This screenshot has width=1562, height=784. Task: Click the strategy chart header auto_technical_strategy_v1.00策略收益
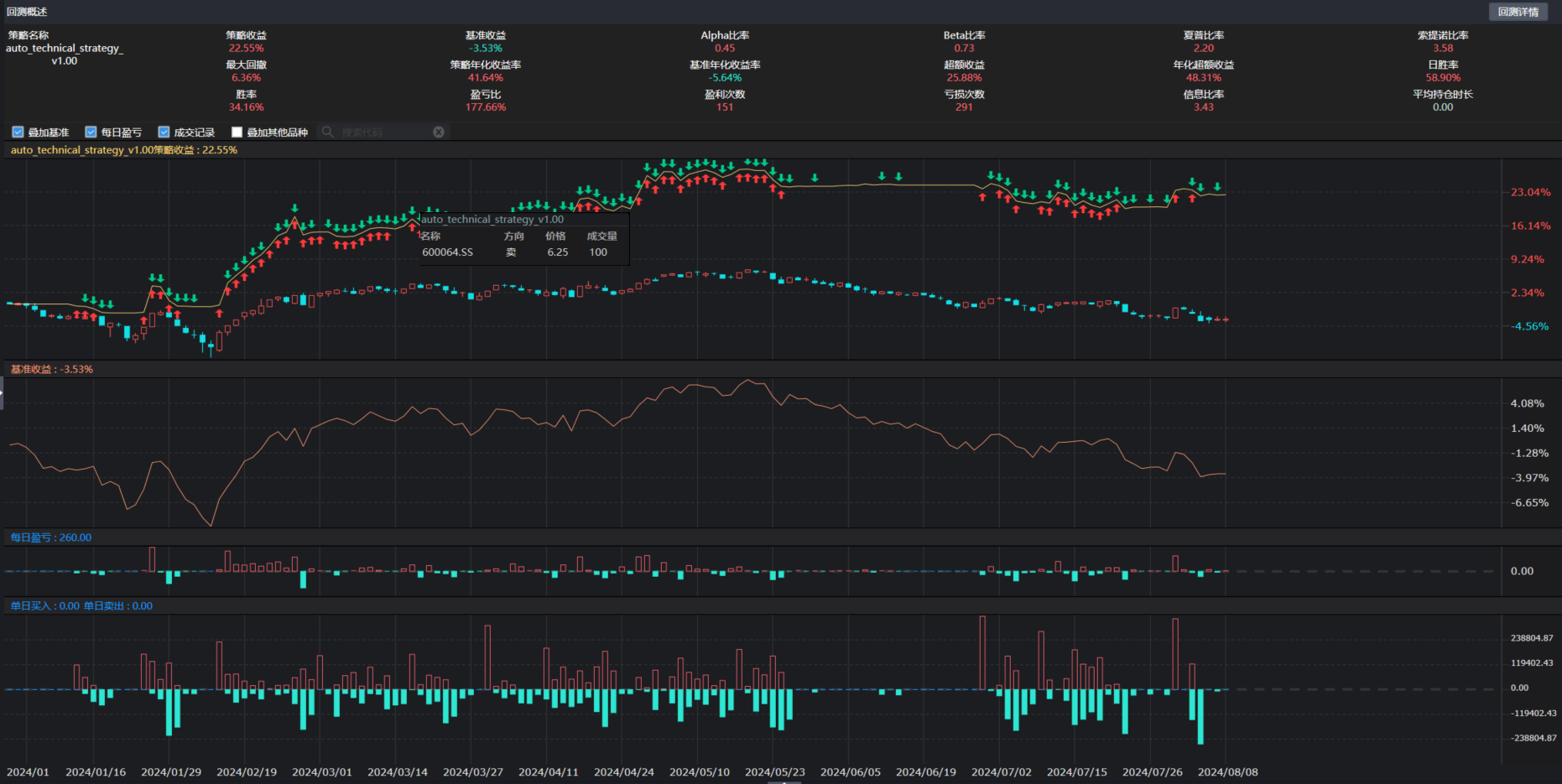tap(123, 150)
